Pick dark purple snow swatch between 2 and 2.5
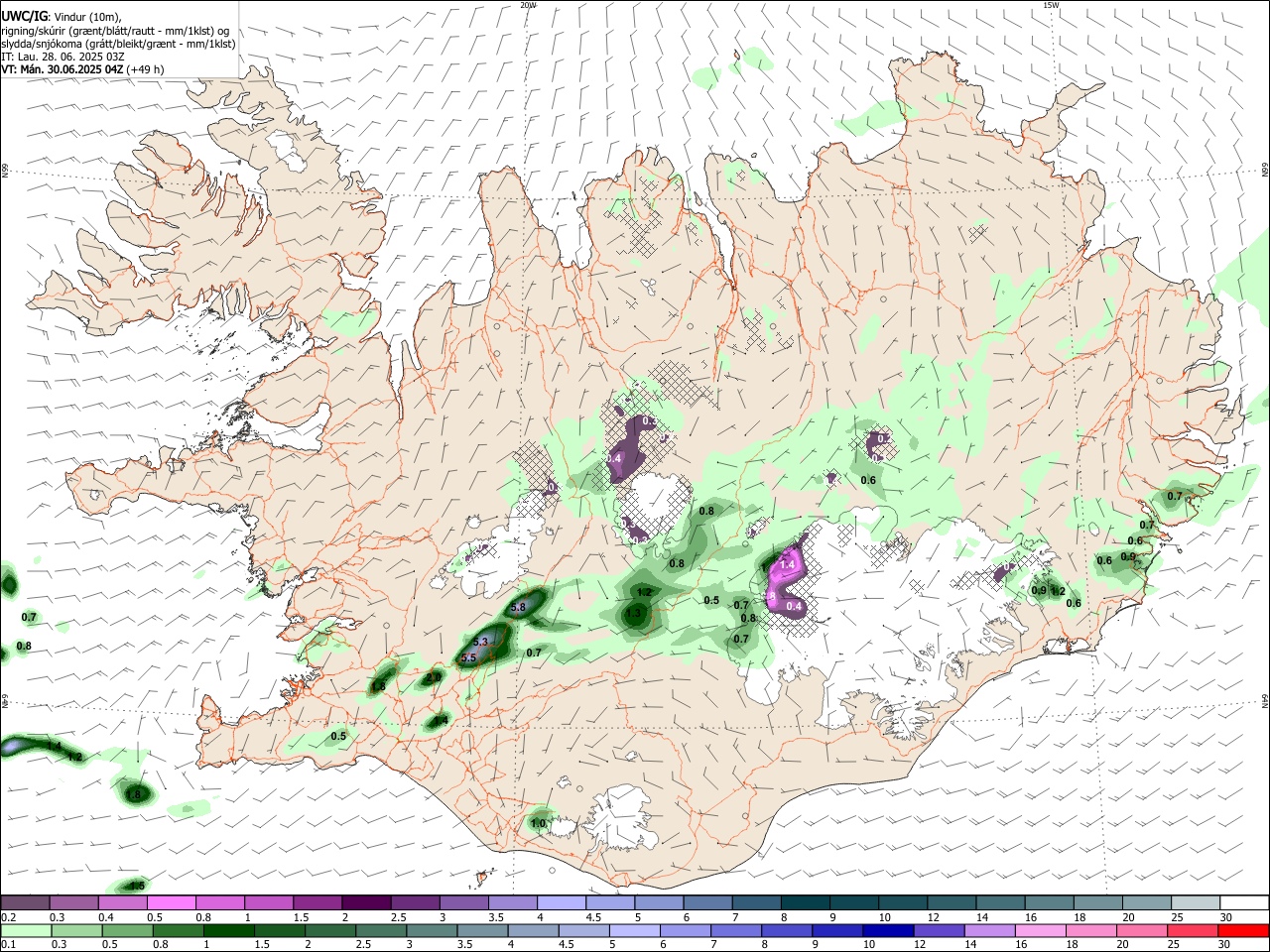The height and width of the screenshot is (952, 1270). [368, 902]
